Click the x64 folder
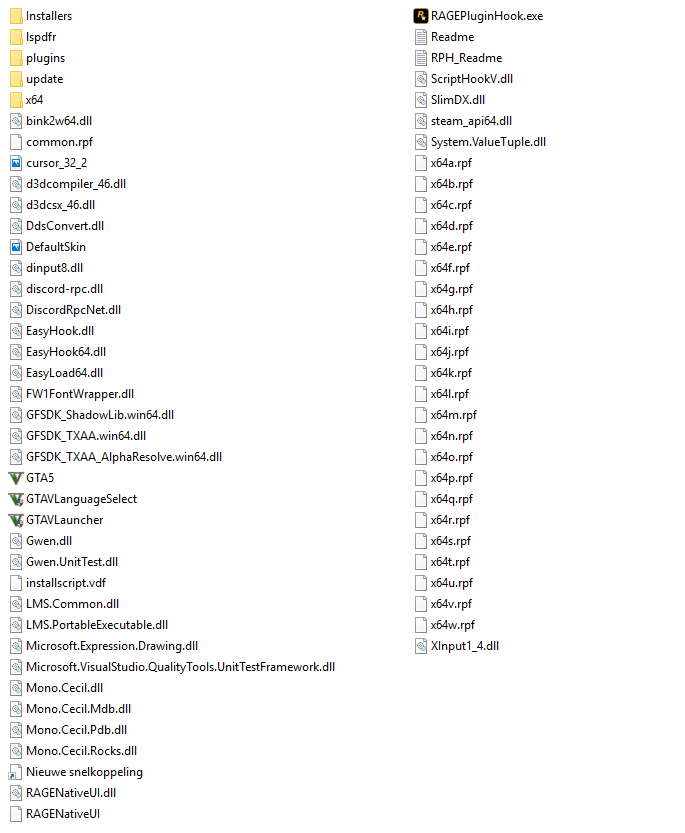This screenshot has height=833, width=685. [27, 100]
